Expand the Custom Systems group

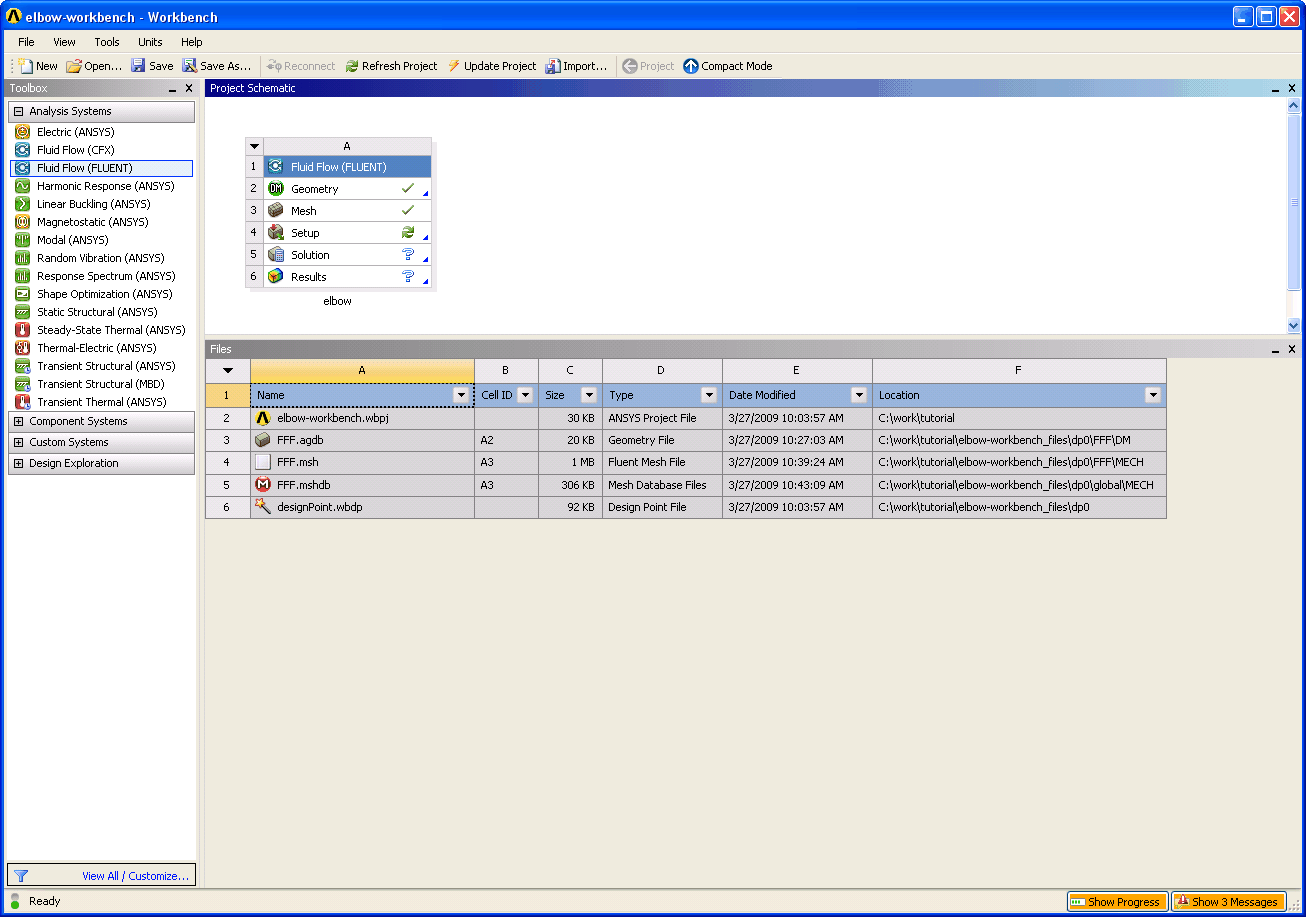click(x=19, y=443)
